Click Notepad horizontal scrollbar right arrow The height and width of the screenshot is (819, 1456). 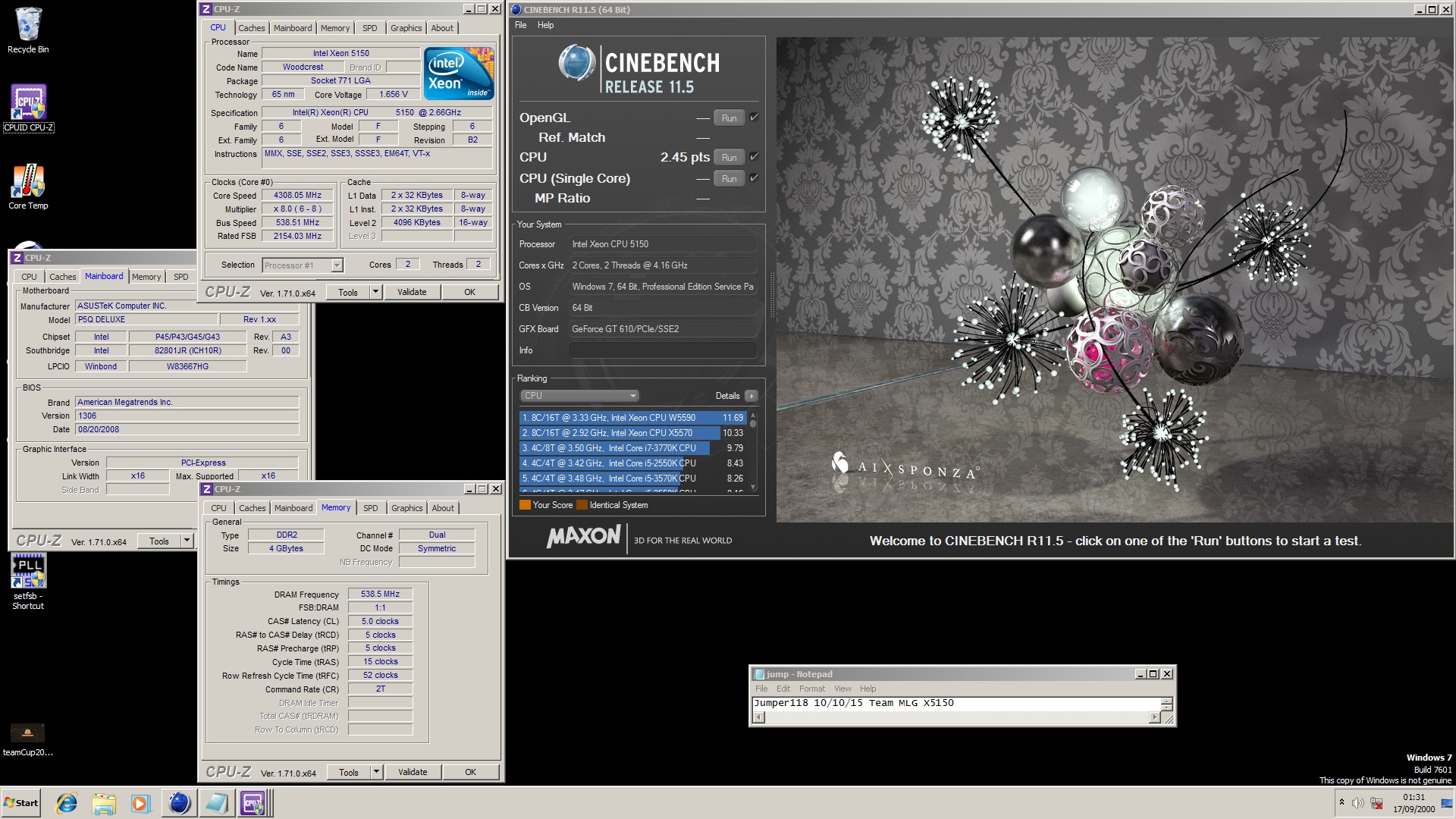coord(1154,717)
